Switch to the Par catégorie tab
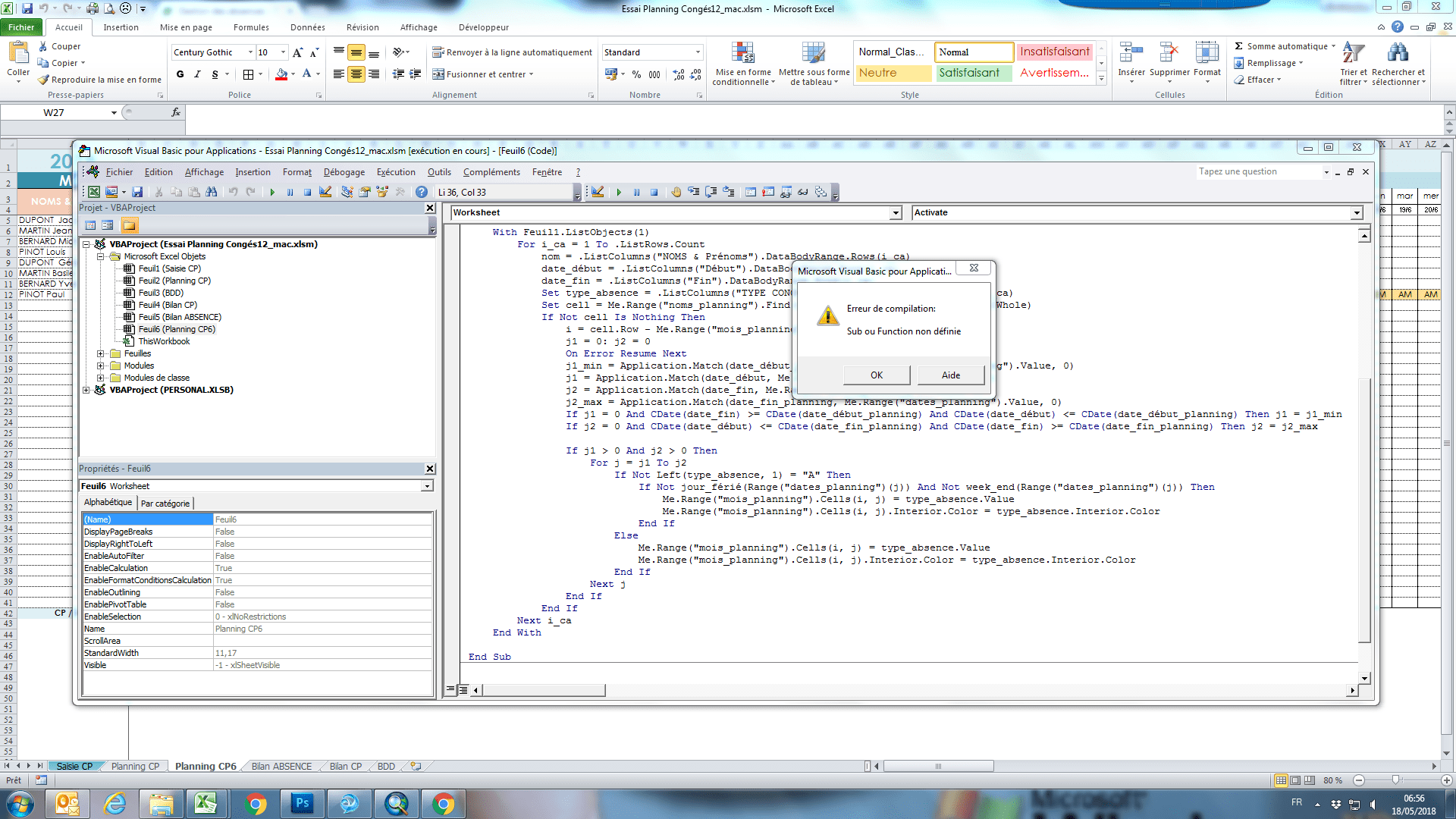The image size is (1456, 819). [x=165, y=503]
